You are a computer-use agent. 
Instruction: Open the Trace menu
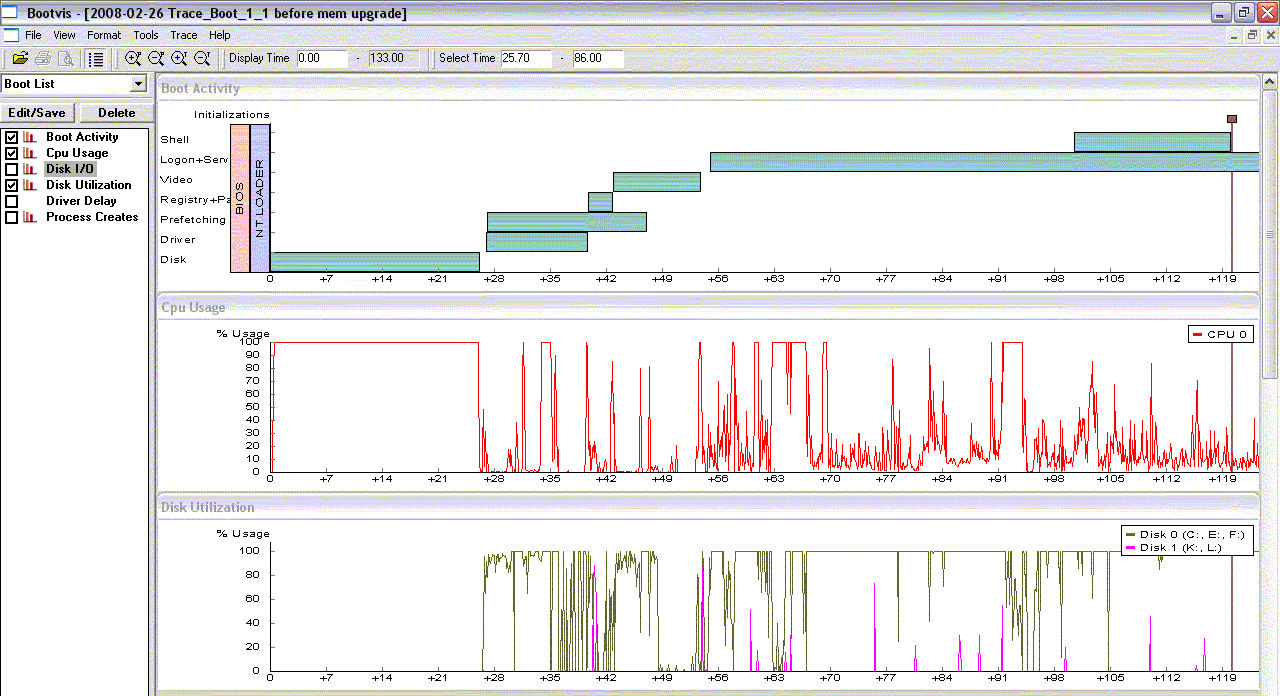point(184,35)
